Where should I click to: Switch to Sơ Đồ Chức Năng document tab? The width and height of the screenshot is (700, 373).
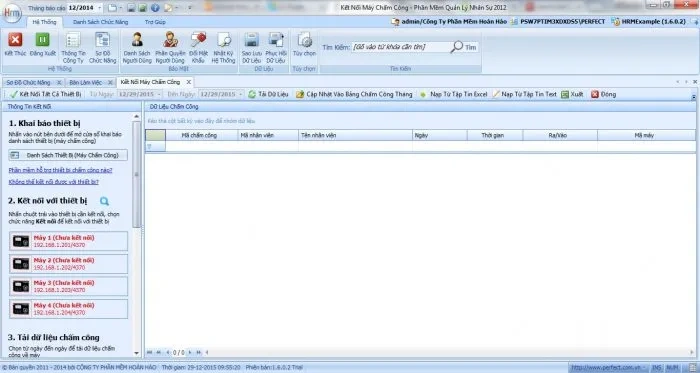pyautogui.click(x=28, y=83)
